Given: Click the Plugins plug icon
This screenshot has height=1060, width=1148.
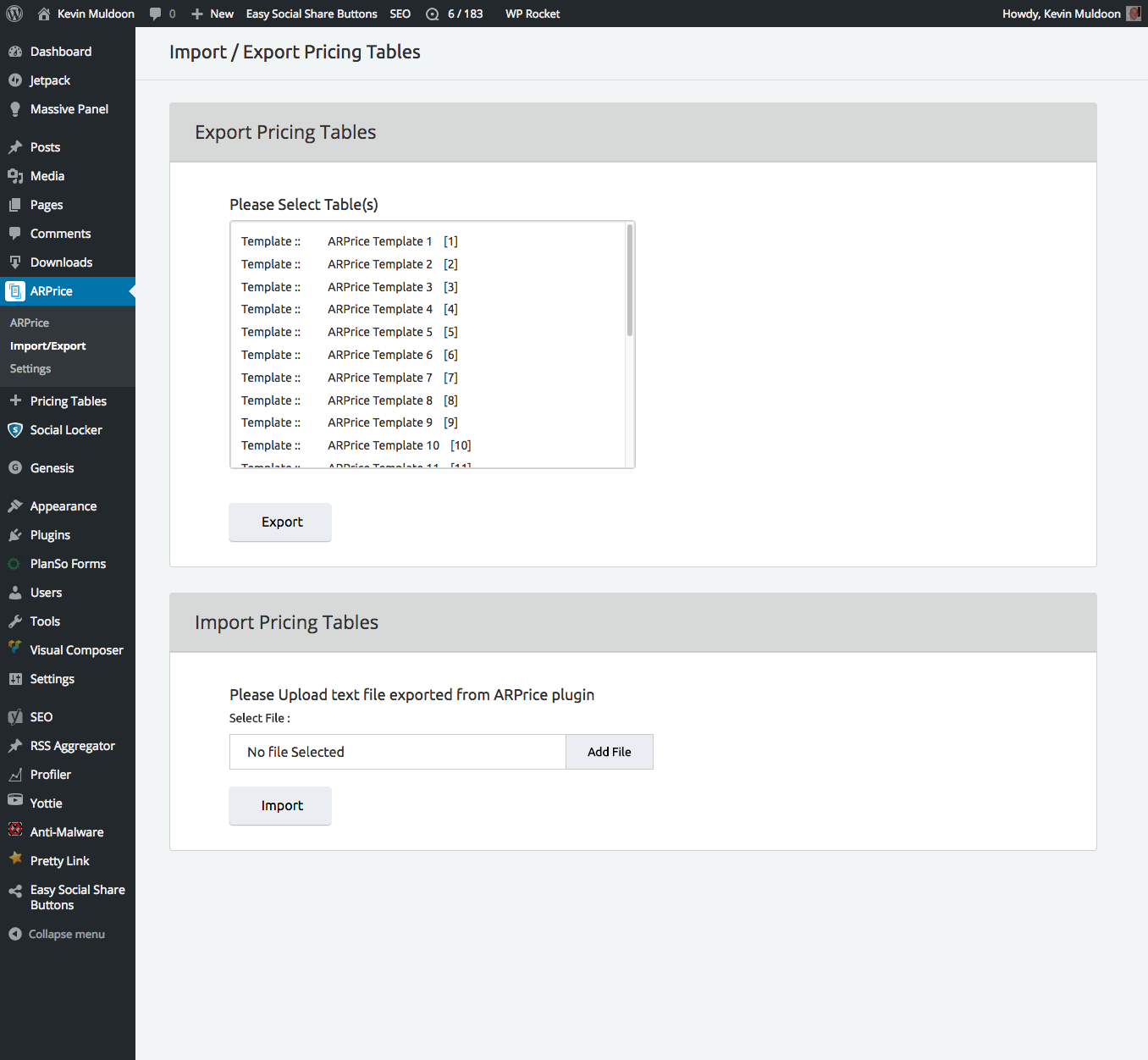Looking at the screenshot, I should click(15, 535).
